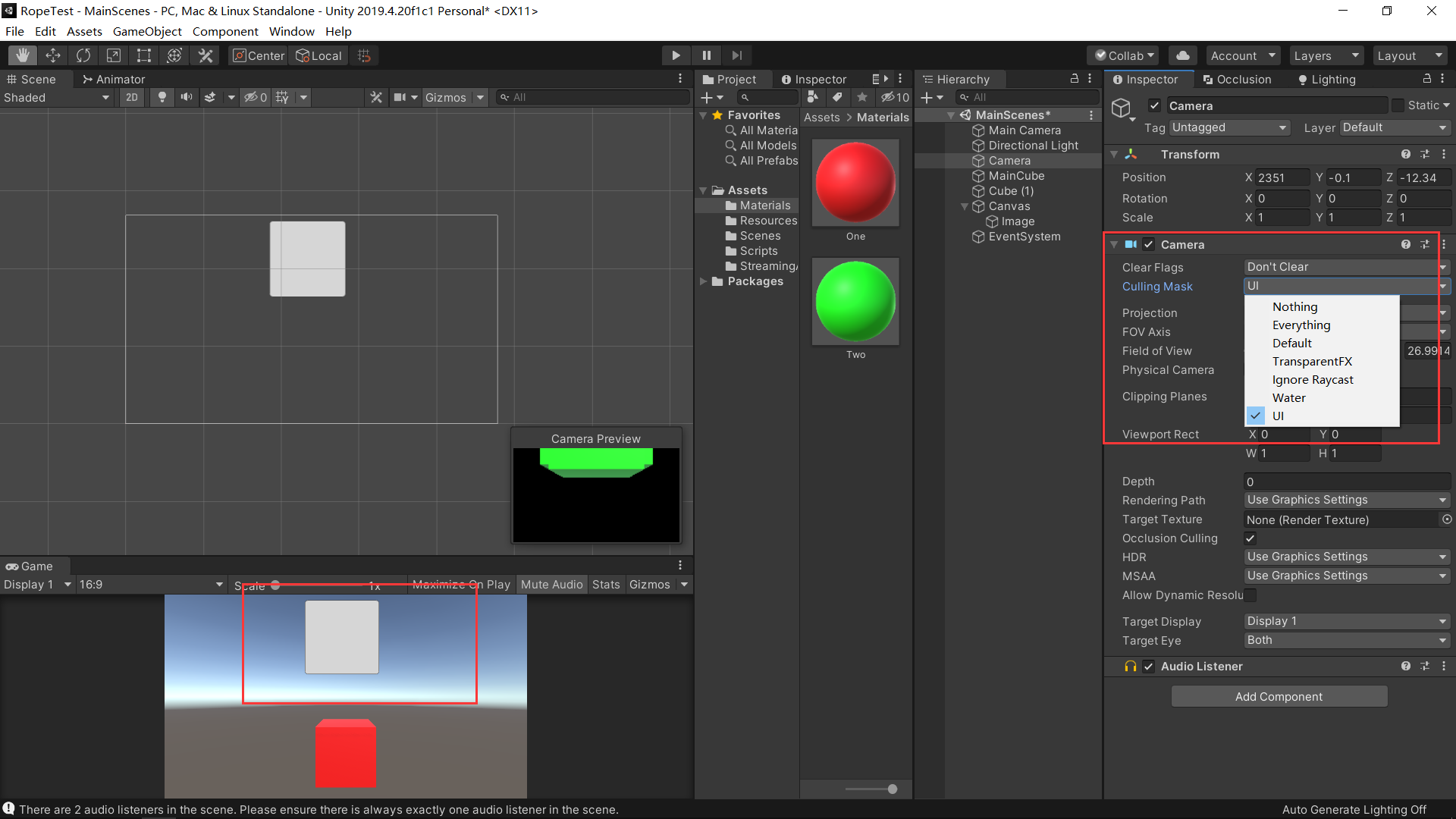Uncheck the Occlusion Culling checkbox
This screenshot has height=819, width=1456.
pos(1250,538)
